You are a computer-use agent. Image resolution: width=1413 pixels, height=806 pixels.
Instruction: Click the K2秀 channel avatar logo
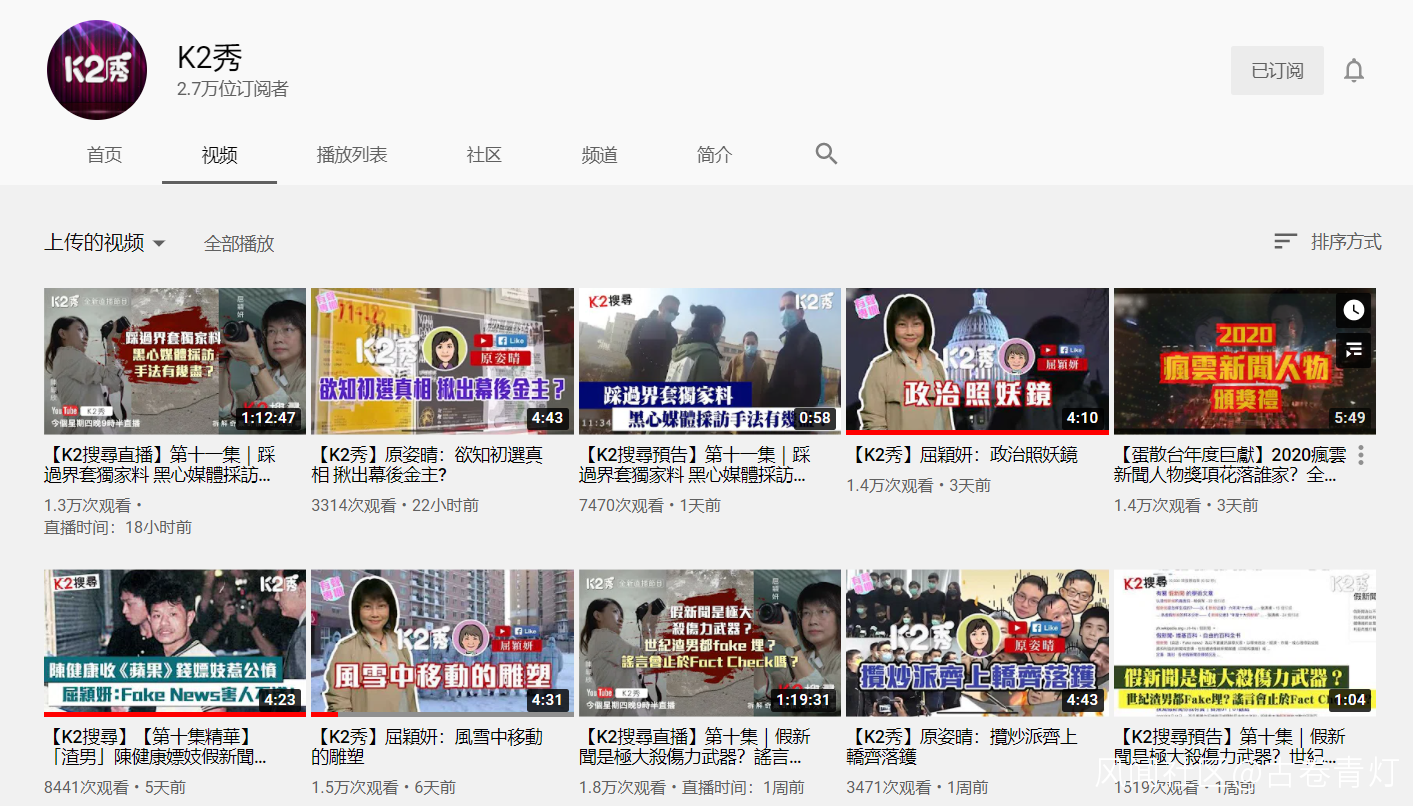point(97,70)
